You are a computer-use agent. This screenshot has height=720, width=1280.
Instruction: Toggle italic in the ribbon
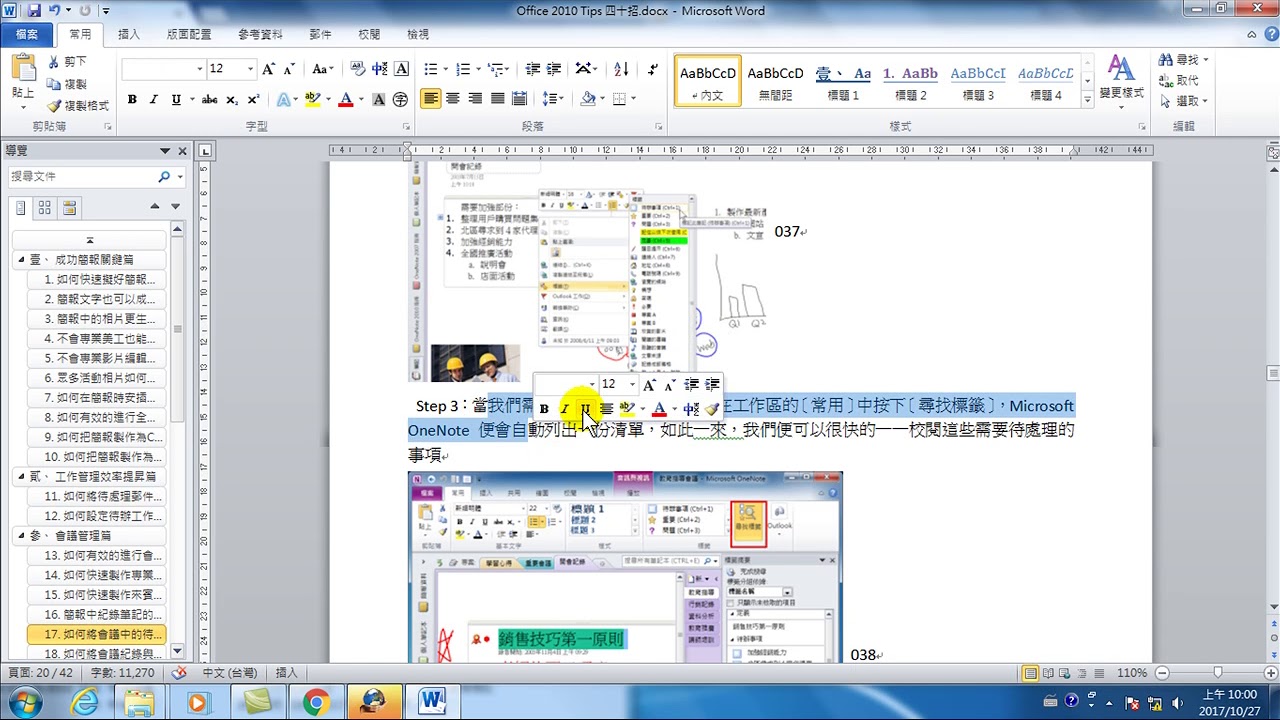click(x=153, y=99)
